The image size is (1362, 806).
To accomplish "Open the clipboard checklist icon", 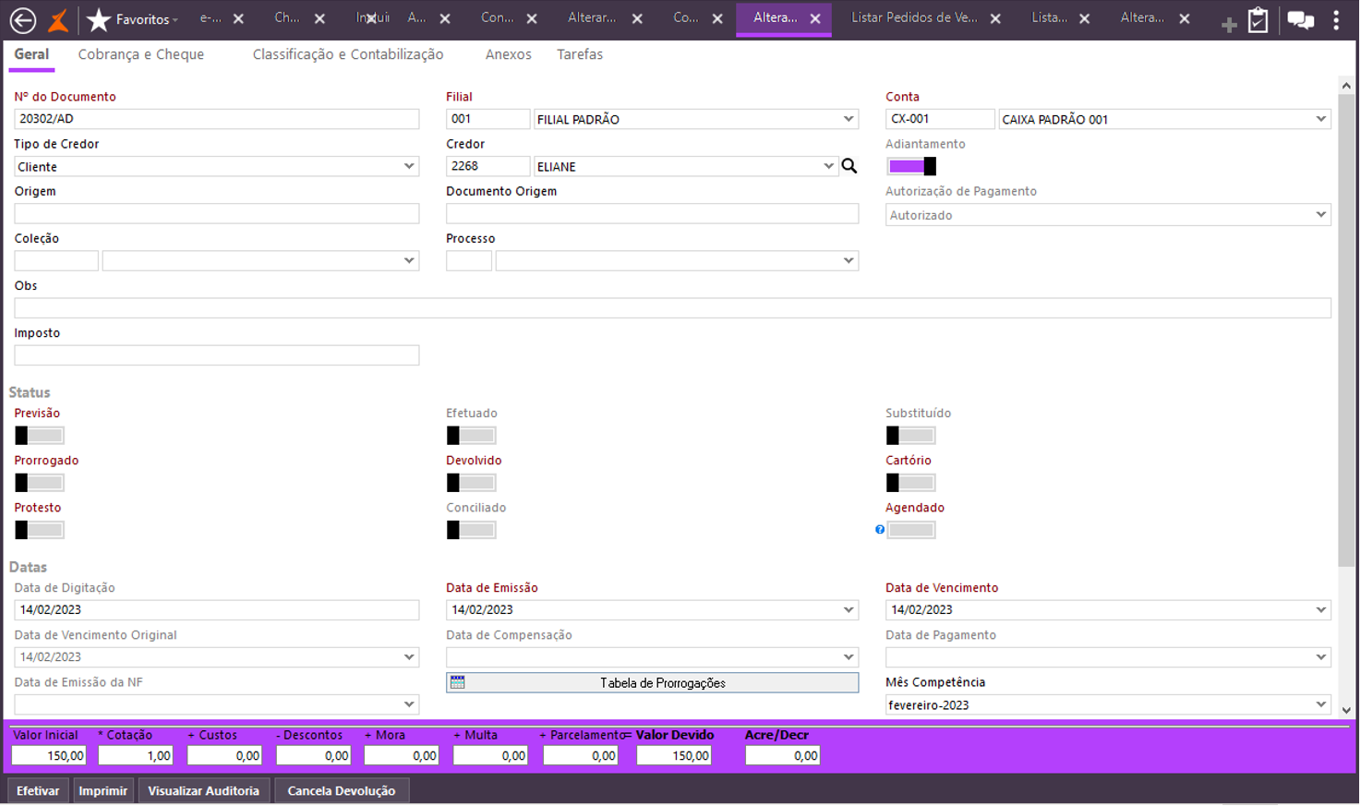I will pyautogui.click(x=1258, y=21).
